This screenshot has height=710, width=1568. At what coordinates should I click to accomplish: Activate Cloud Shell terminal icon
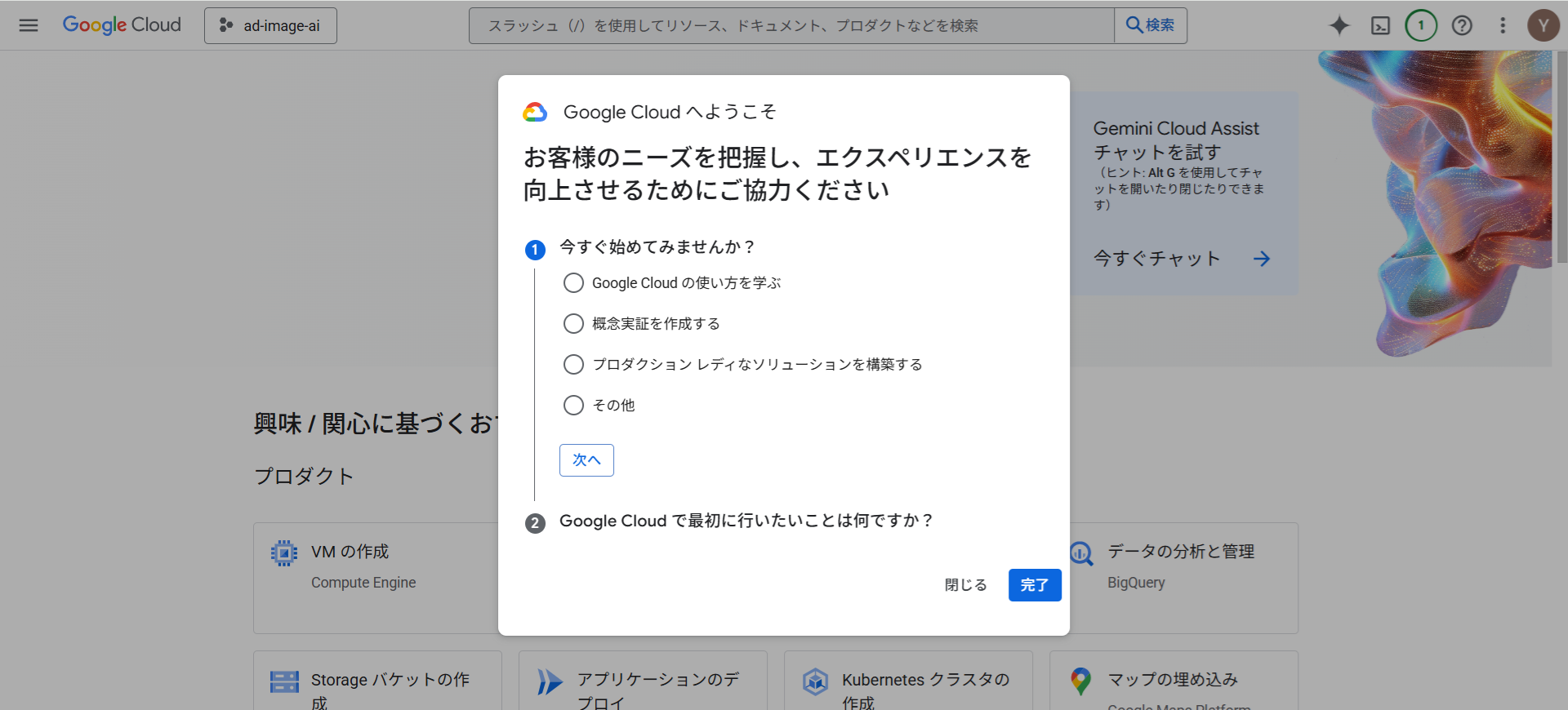click(1380, 25)
